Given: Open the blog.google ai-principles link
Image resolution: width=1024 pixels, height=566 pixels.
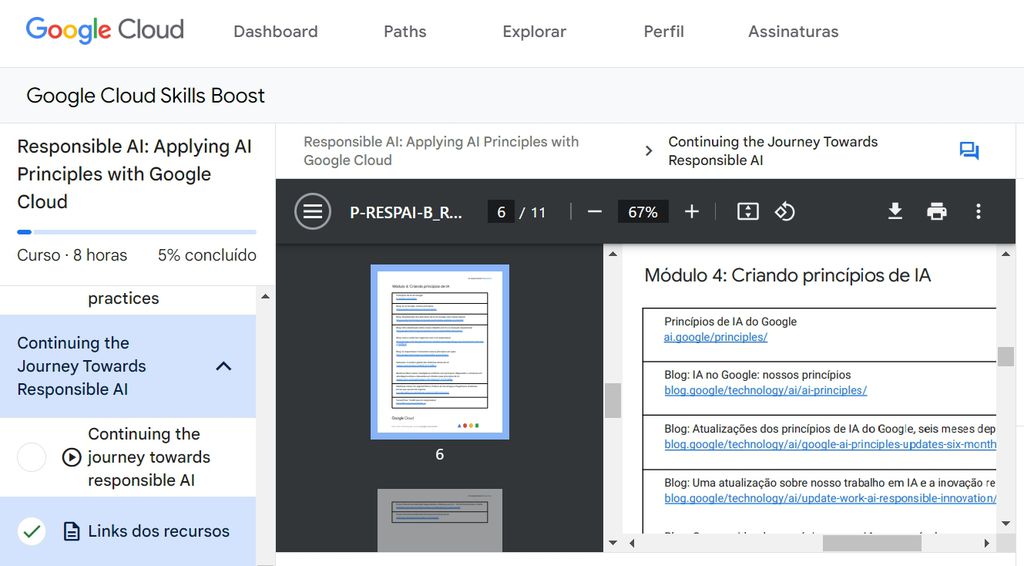Looking at the screenshot, I should 765,390.
